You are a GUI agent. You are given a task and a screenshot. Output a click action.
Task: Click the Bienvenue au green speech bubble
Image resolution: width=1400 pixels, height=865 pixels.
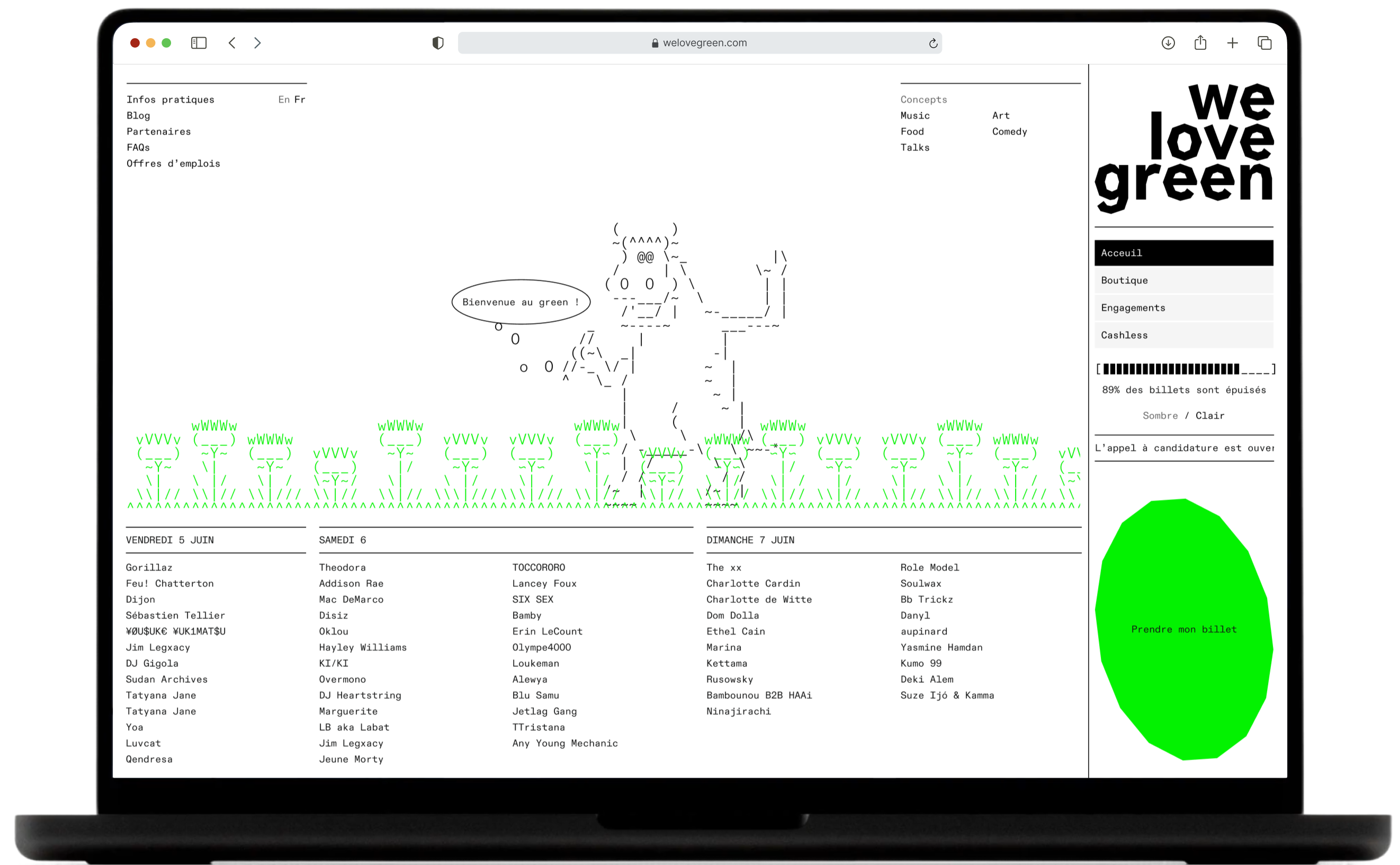tap(520, 302)
